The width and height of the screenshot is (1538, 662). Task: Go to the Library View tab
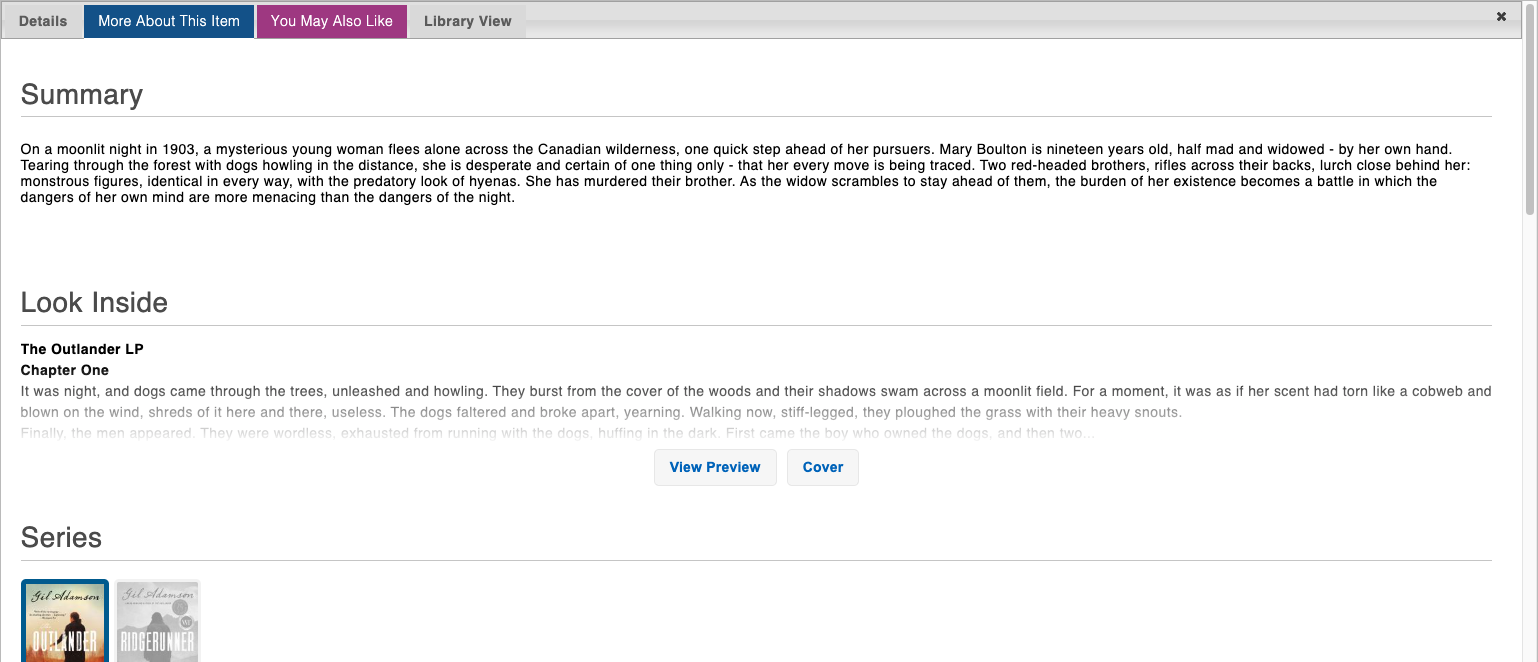(467, 21)
